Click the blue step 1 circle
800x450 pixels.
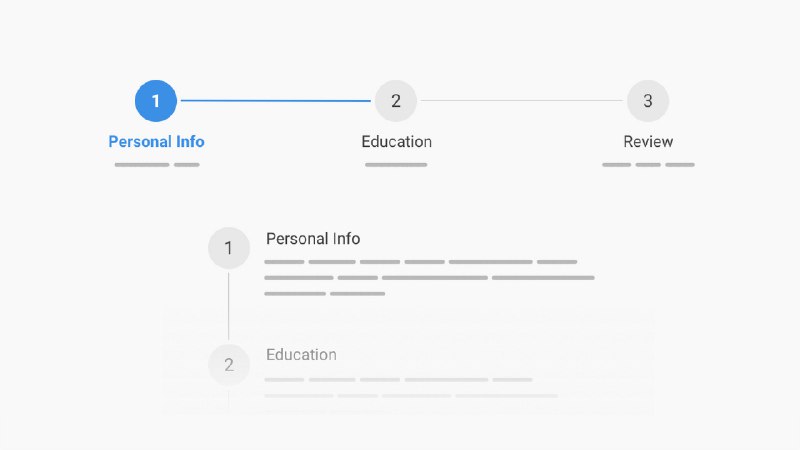(x=156, y=101)
